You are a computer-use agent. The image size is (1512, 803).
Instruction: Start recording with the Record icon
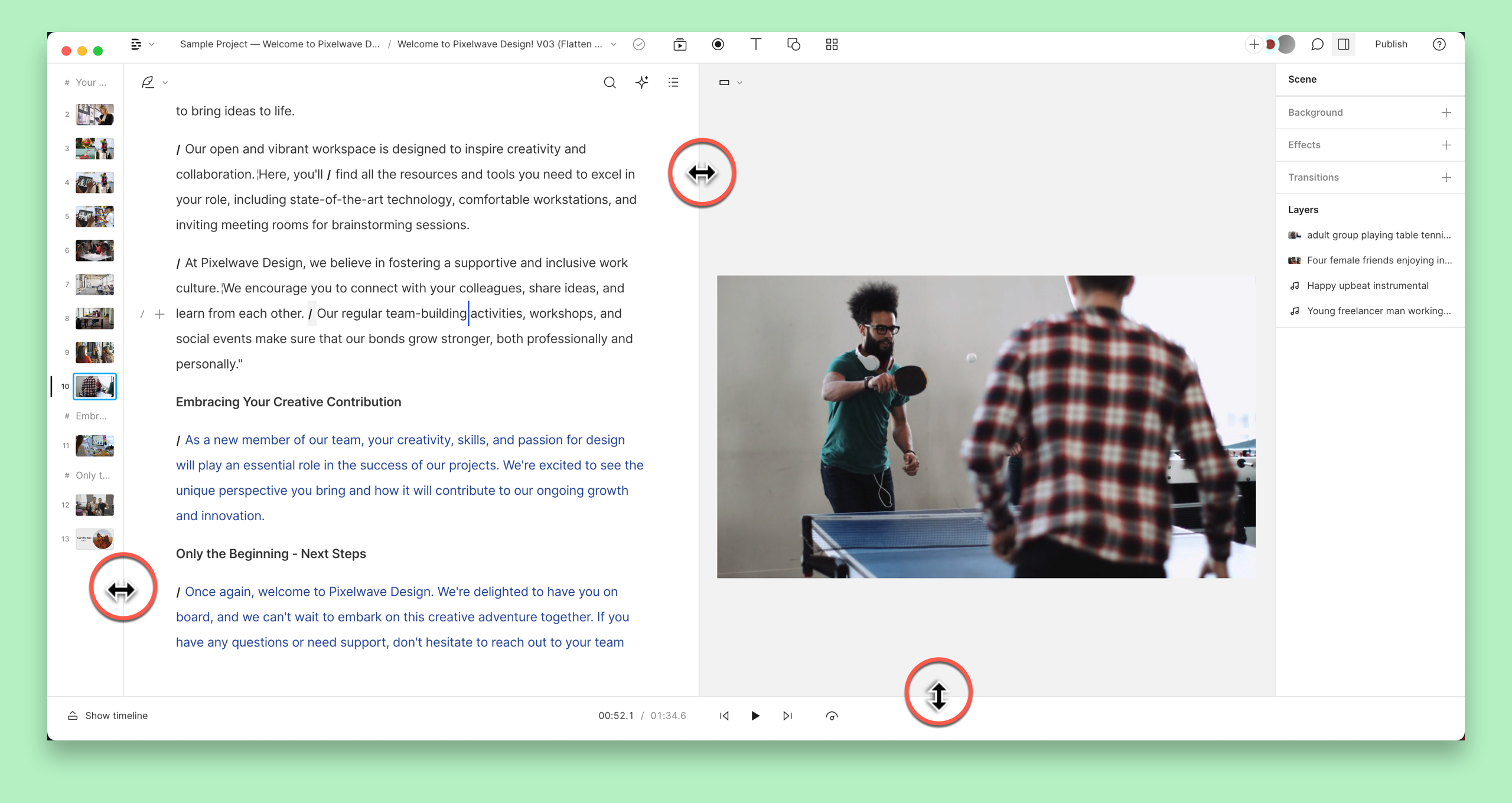tap(718, 44)
